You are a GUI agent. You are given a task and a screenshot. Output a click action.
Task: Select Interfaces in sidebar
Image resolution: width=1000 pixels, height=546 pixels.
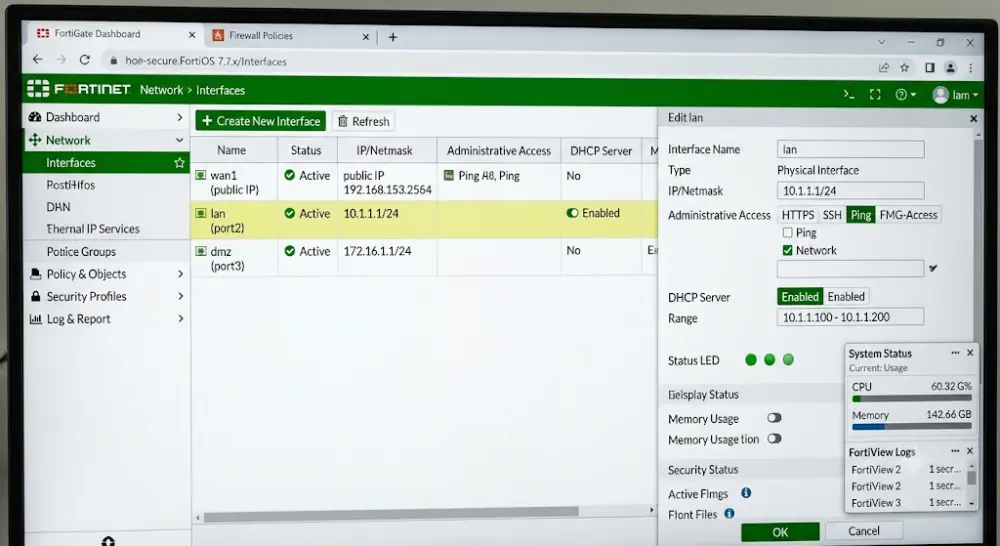click(x=106, y=163)
